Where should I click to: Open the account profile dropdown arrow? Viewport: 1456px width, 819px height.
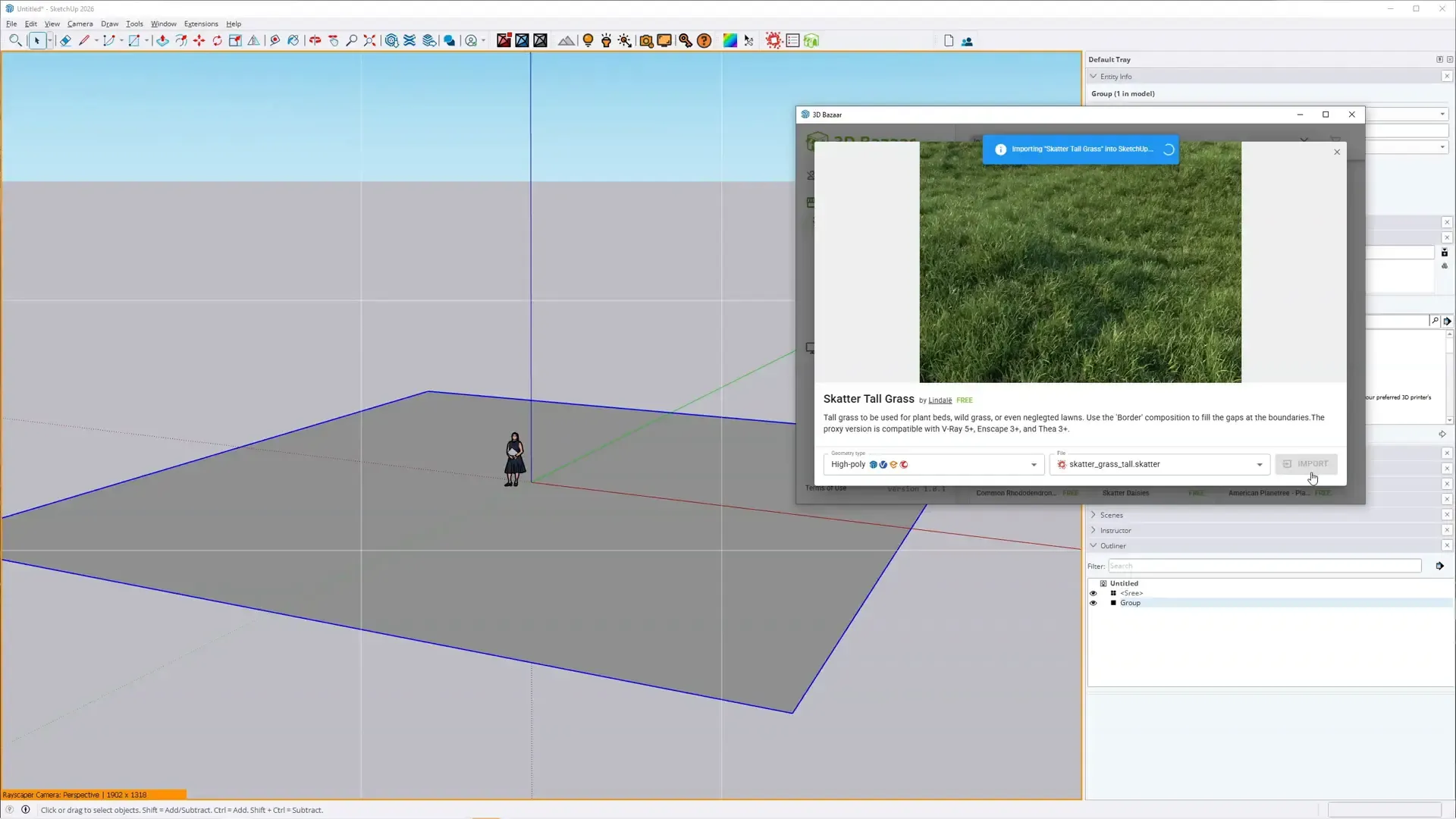coord(484,40)
